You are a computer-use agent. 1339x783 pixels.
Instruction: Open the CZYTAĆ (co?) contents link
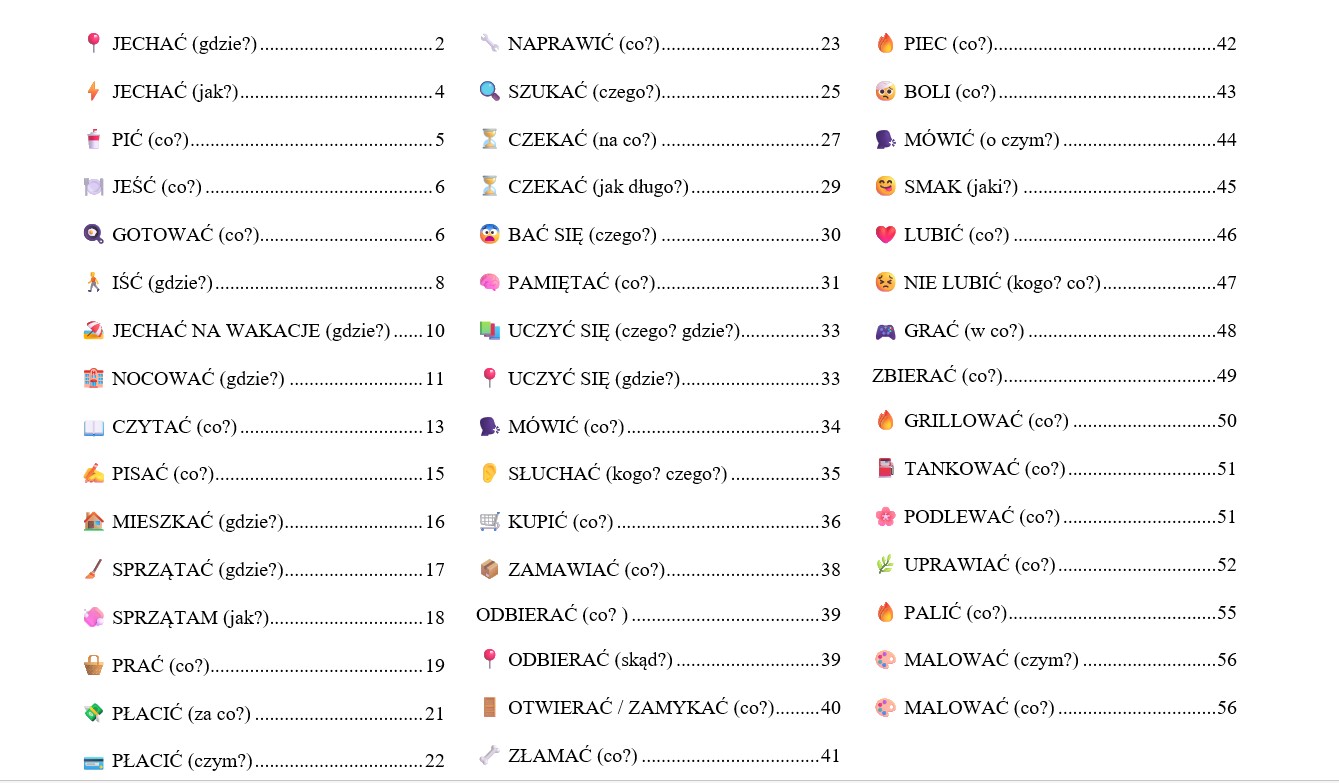174,427
